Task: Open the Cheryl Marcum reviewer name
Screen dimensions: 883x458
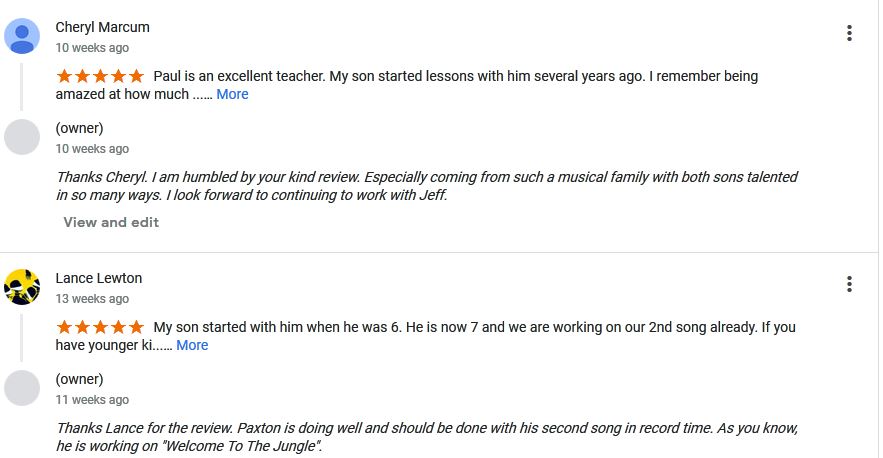Action: point(102,27)
